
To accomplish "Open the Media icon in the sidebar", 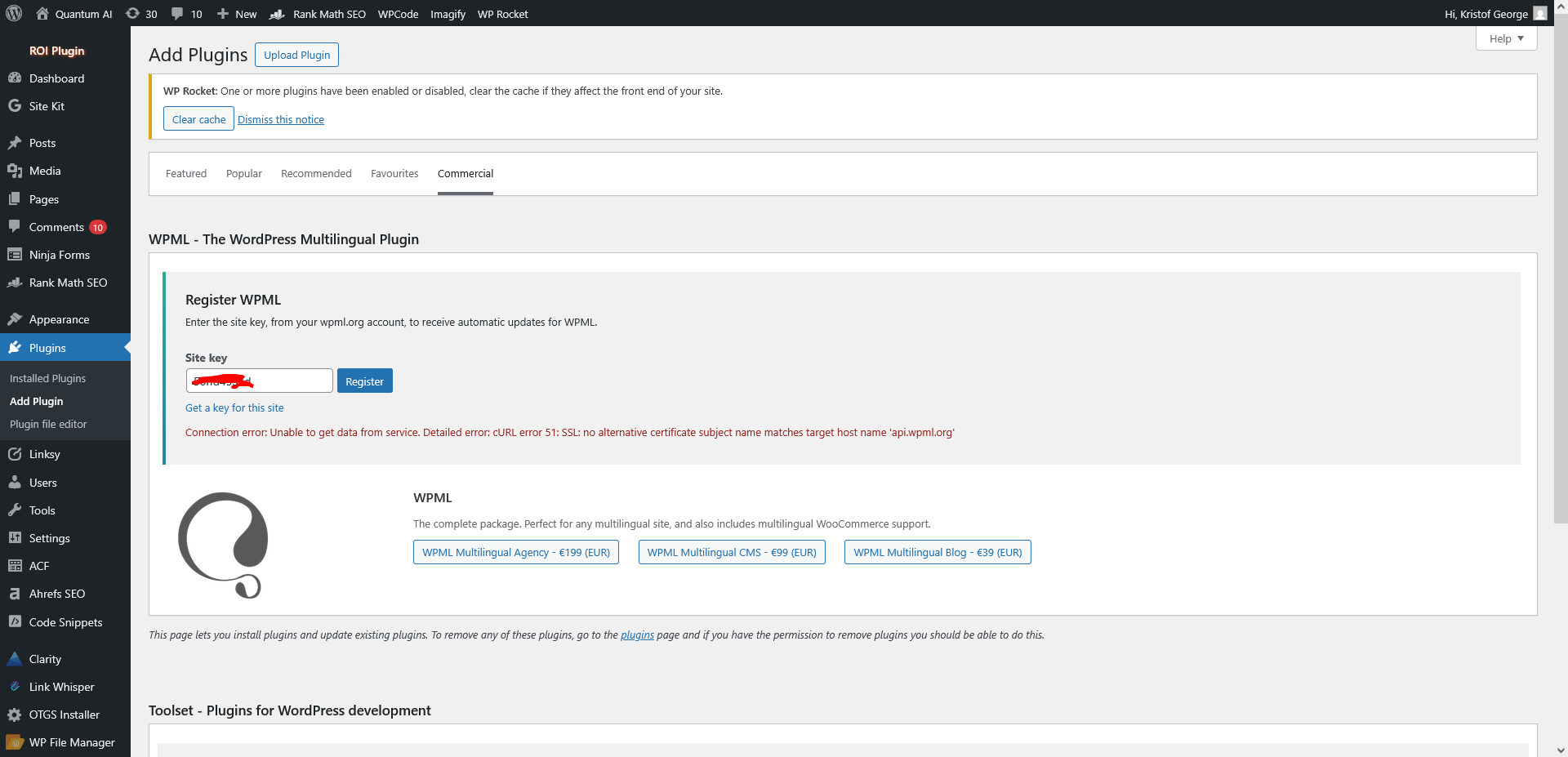I will (15, 171).
